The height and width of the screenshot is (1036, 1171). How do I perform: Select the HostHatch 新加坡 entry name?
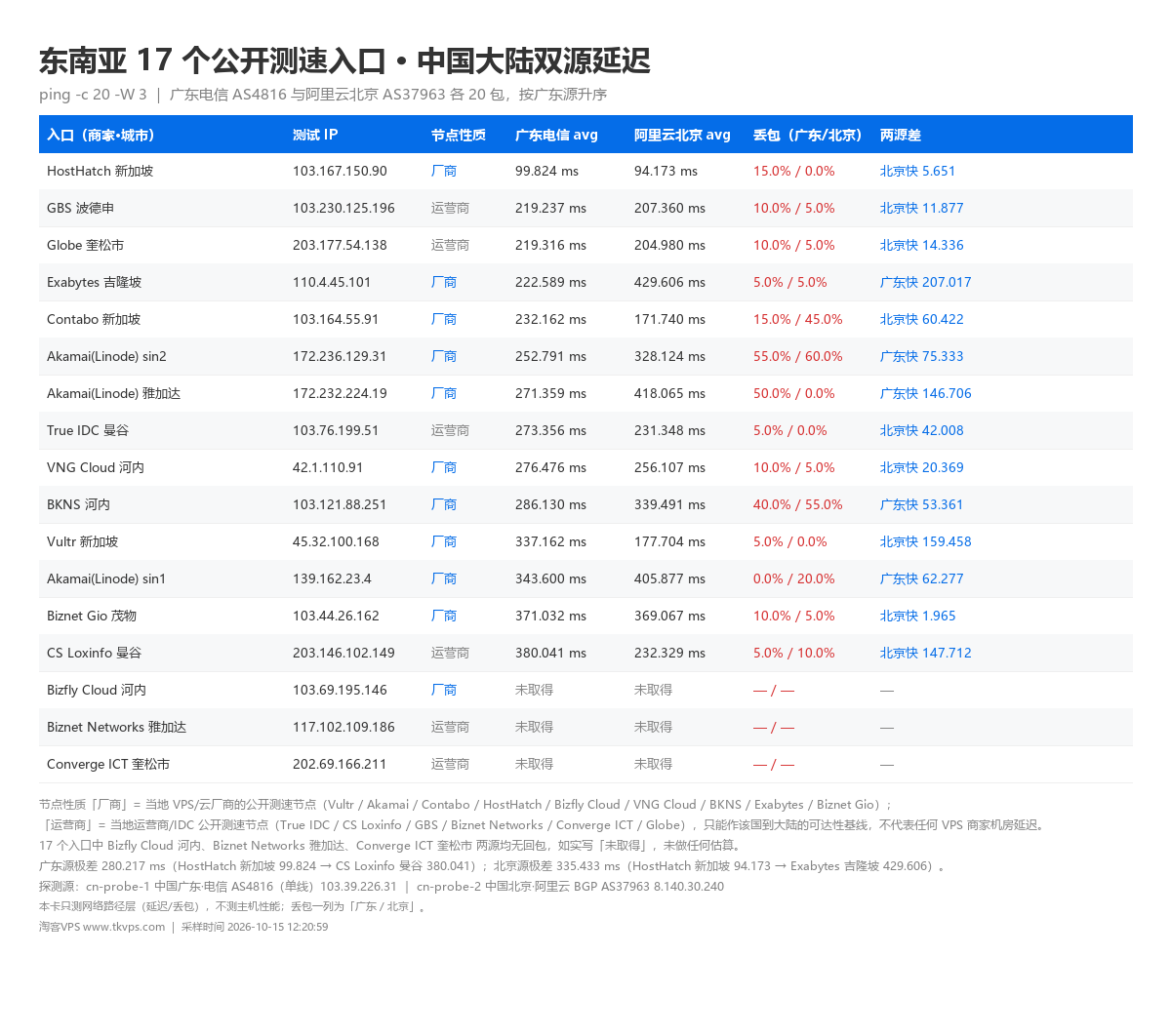tap(100, 171)
